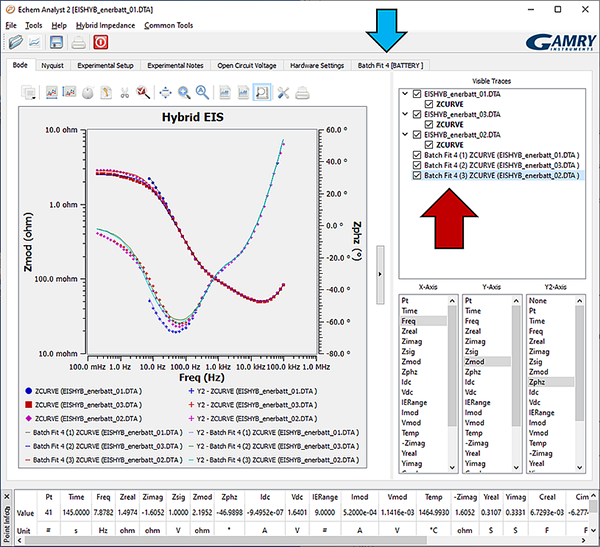Uncheck EISHYB_enerbatt_02.DTA trace
This screenshot has width=600, height=547.
(417, 135)
